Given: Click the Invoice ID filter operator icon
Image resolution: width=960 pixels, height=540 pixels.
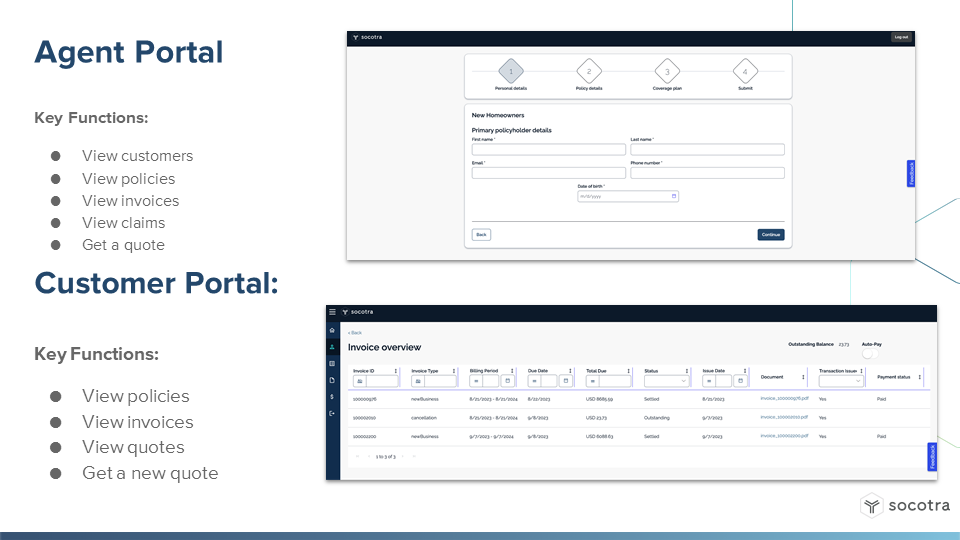Looking at the screenshot, I should point(360,381).
